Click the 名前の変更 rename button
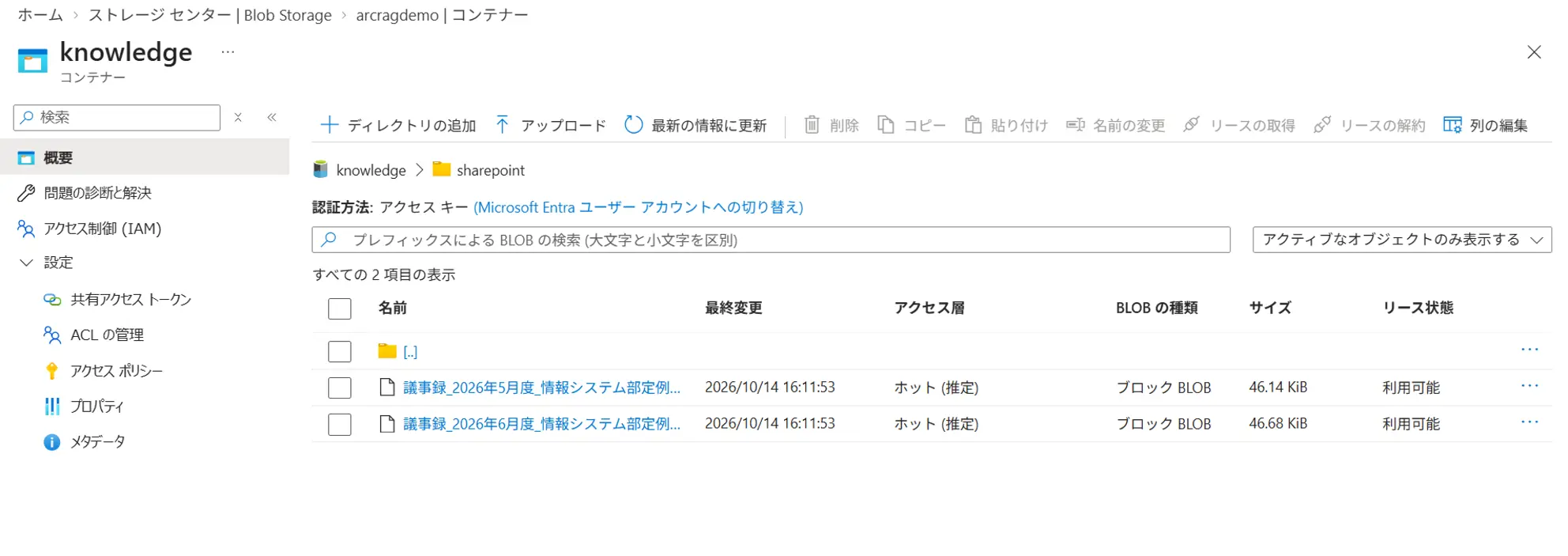1568x556 pixels. 1116,125
